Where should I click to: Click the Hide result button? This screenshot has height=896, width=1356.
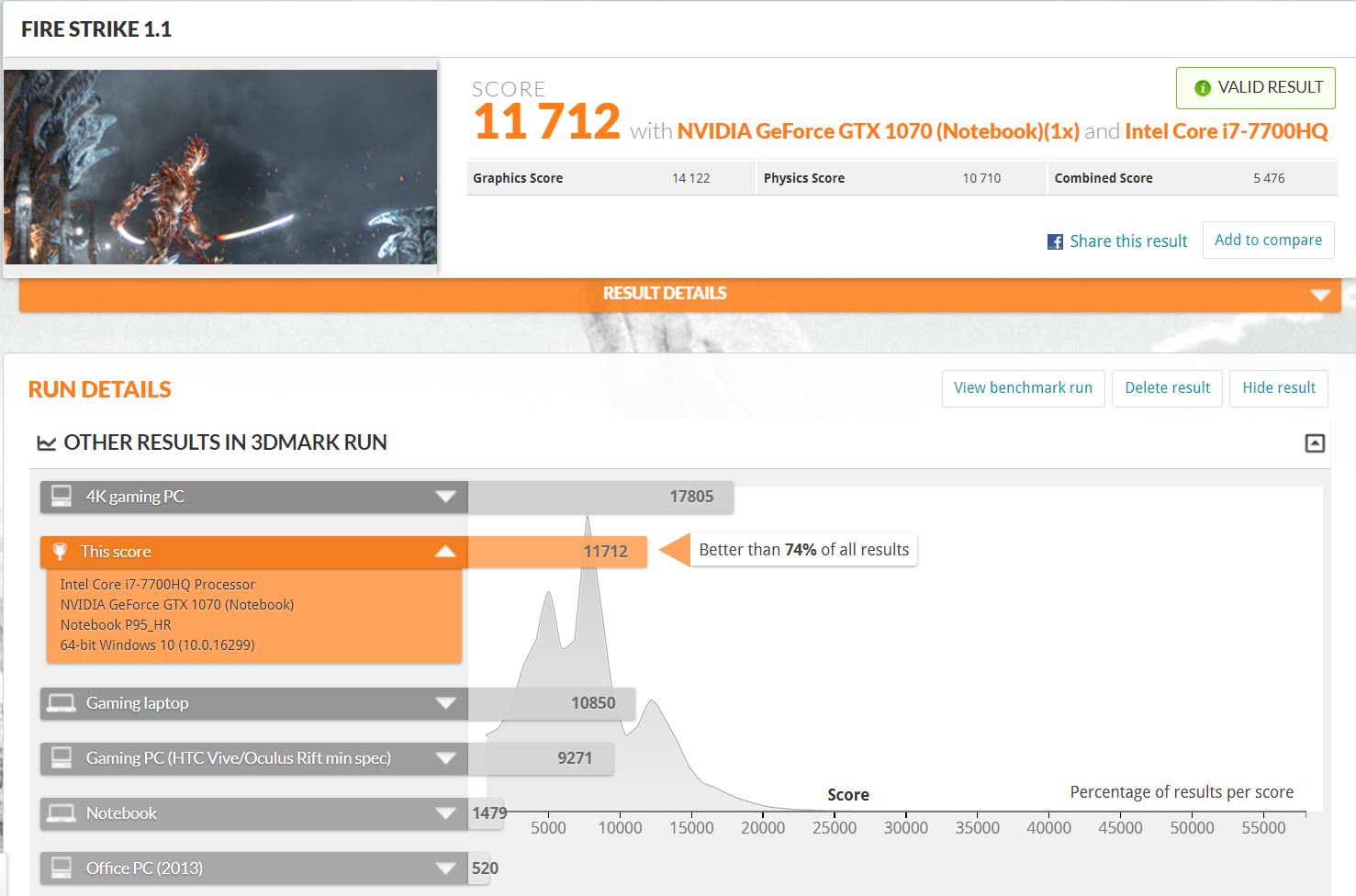click(1279, 387)
